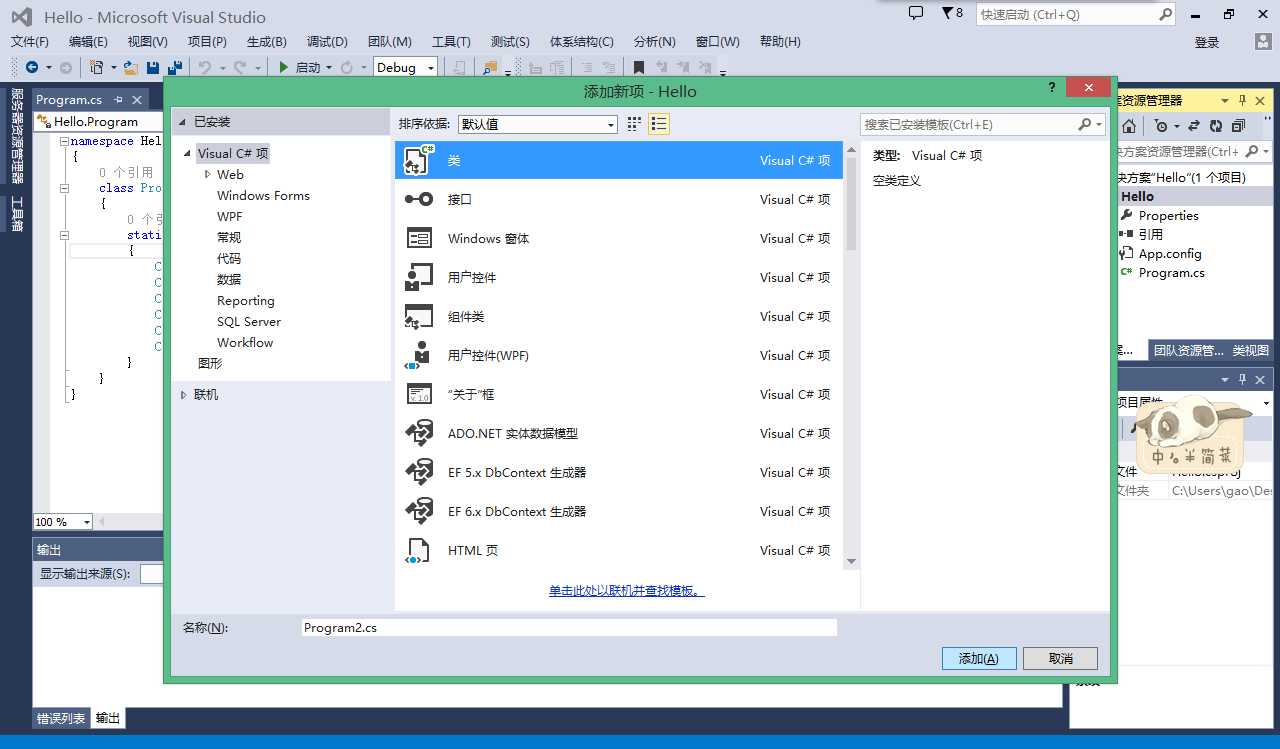Click the help question mark in dialog title
This screenshot has width=1280, height=749.
(1051, 88)
